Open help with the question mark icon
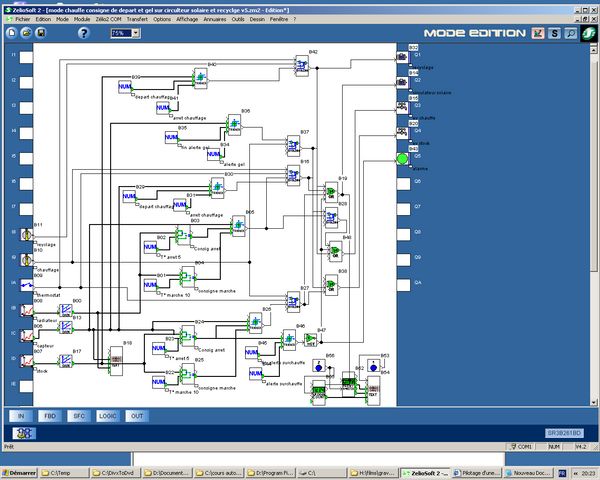Viewport: 600px width, 480px height. click(x=84, y=33)
